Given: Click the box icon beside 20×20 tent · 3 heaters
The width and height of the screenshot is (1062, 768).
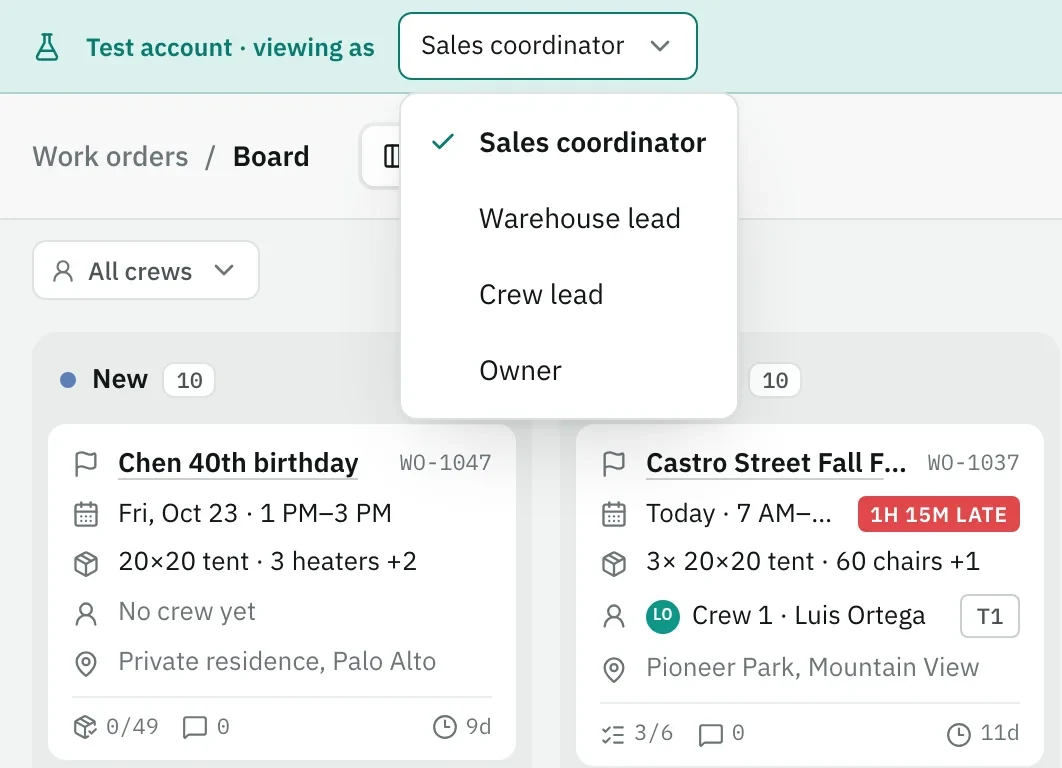Looking at the screenshot, I should point(86,563).
